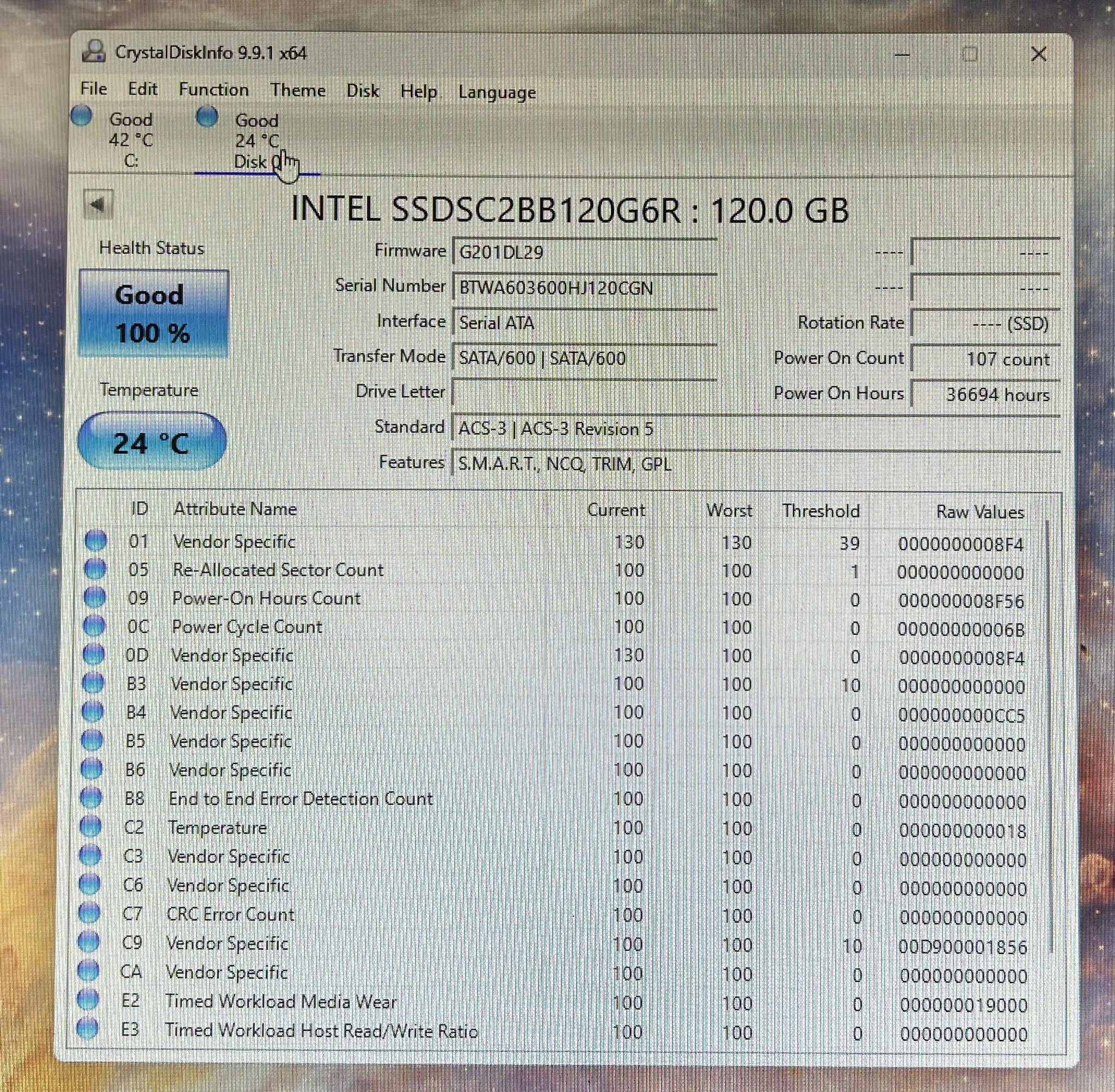
Task: Select the Timed Workload Media Wear attribute name
Action: (281, 1001)
